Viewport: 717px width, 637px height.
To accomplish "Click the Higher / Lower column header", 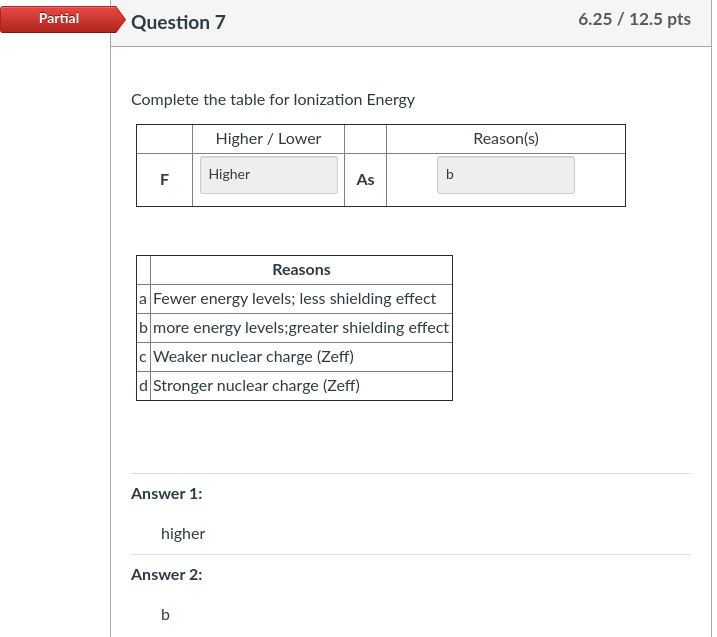I will coord(268,139).
